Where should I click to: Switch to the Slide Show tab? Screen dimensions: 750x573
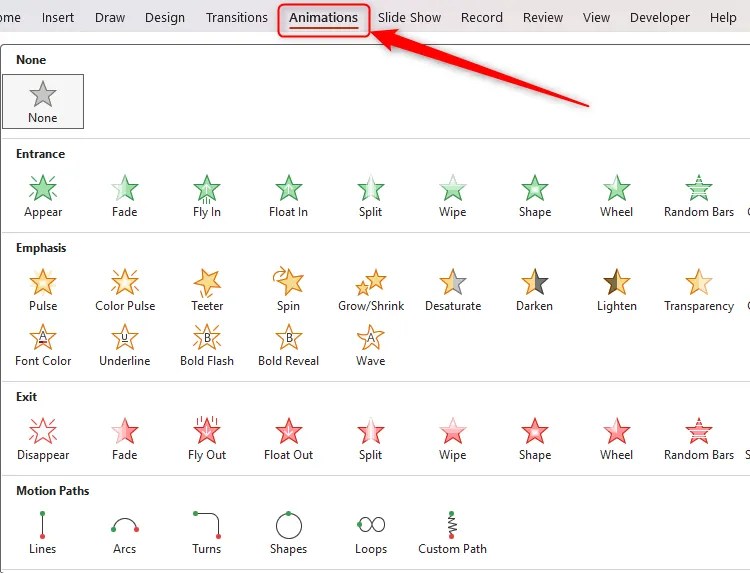(x=409, y=18)
